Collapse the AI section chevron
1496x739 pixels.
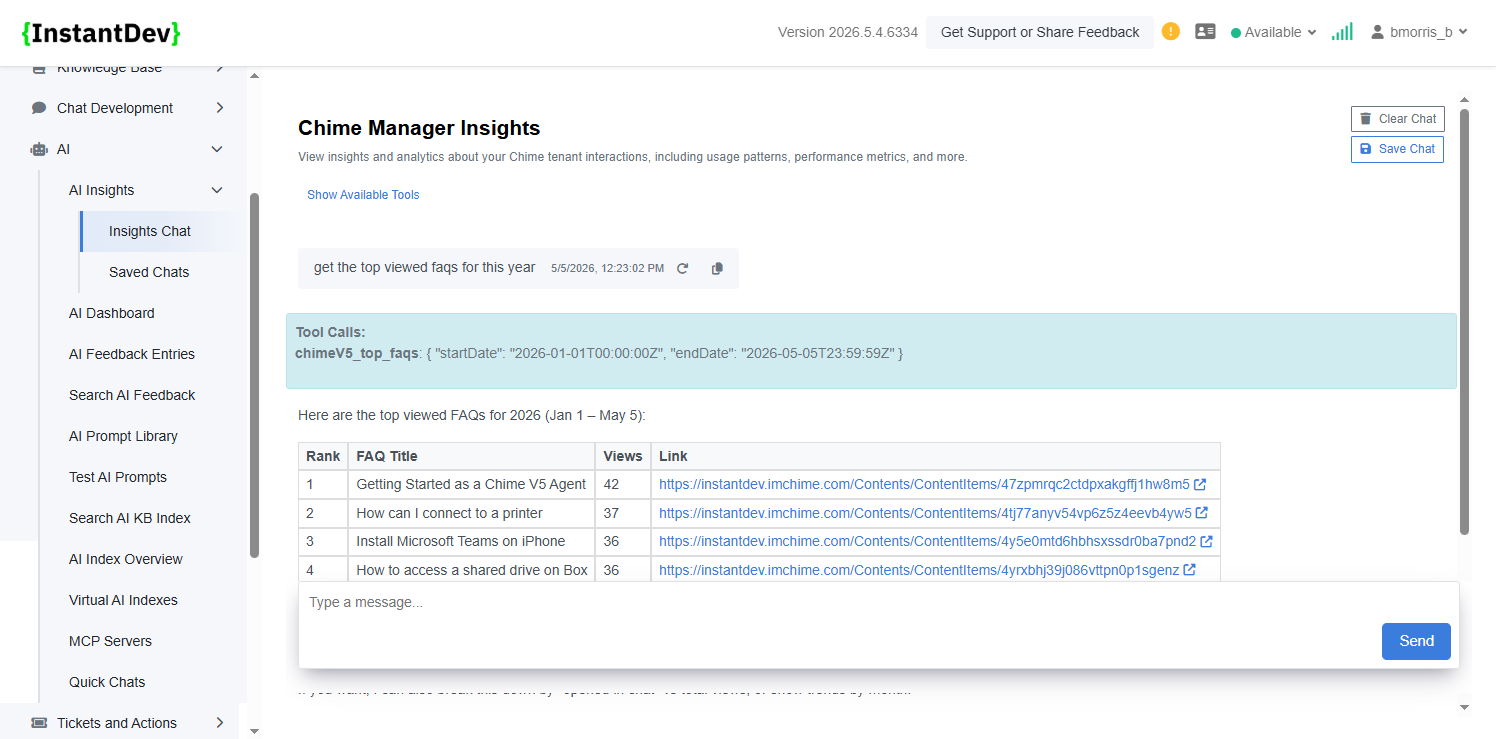tap(217, 149)
